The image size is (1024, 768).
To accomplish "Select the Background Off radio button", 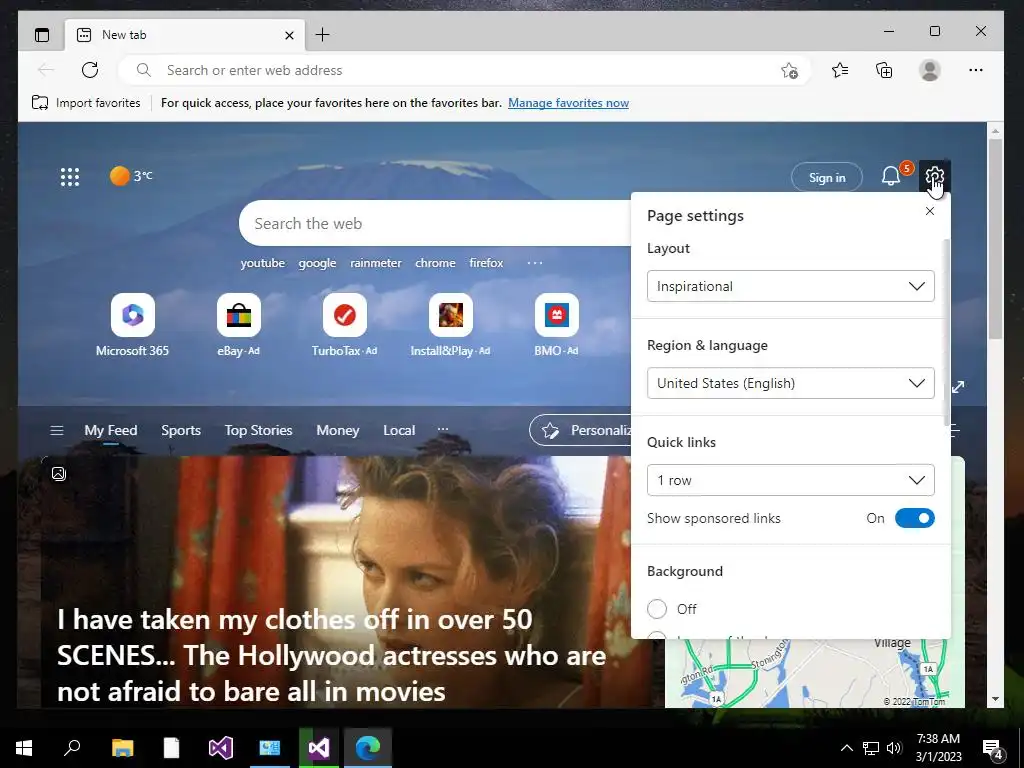I will pos(657,609).
